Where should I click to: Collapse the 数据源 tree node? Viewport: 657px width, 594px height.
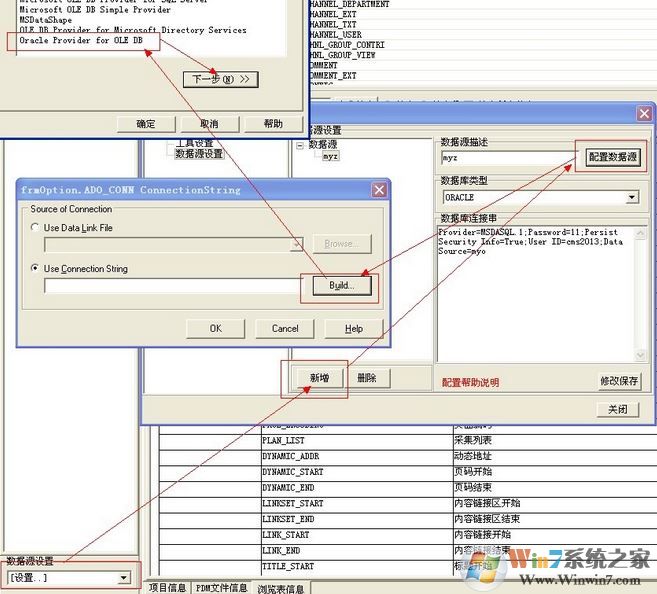(300, 145)
